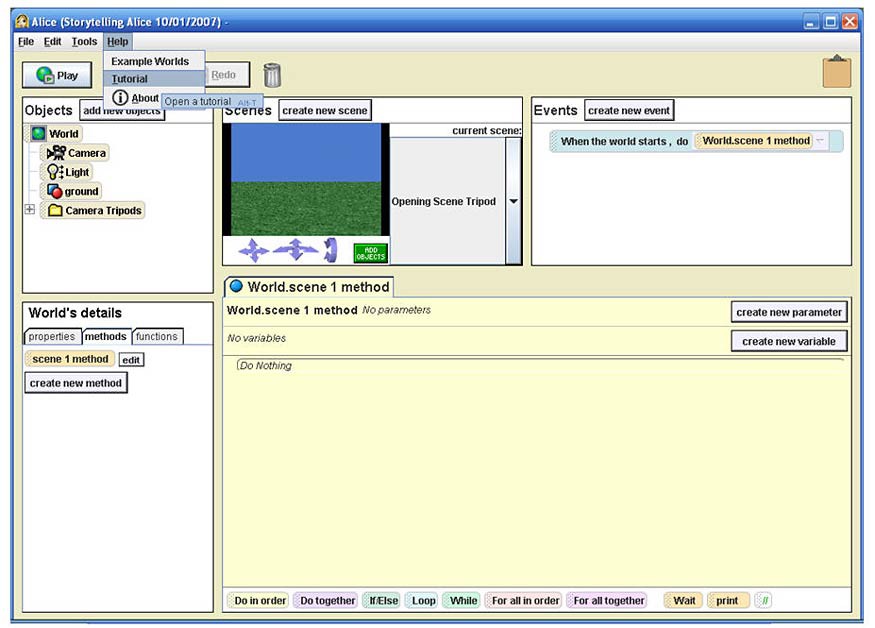
Task: Click the scene preview thumbnail
Action: [x=306, y=179]
